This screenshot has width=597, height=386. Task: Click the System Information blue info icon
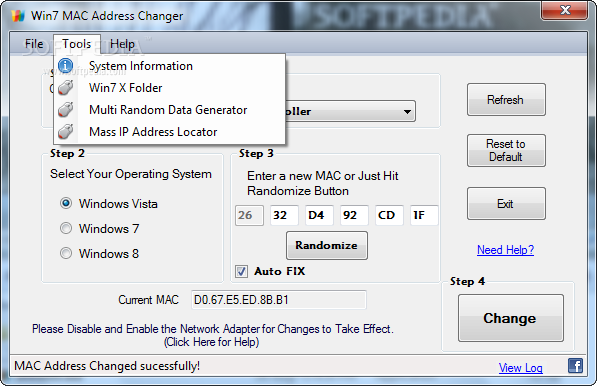[65, 65]
